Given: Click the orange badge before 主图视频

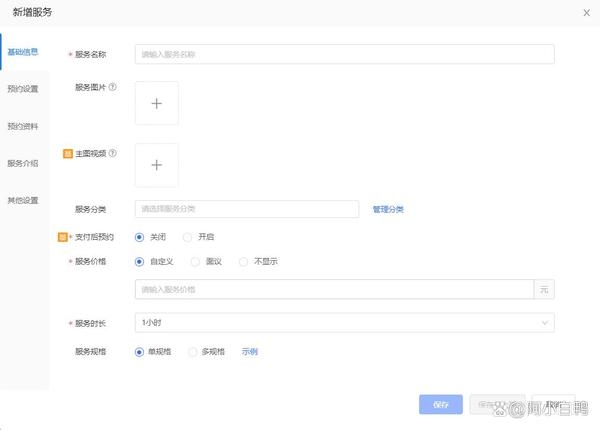Looking at the screenshot, I should point(68,154).
